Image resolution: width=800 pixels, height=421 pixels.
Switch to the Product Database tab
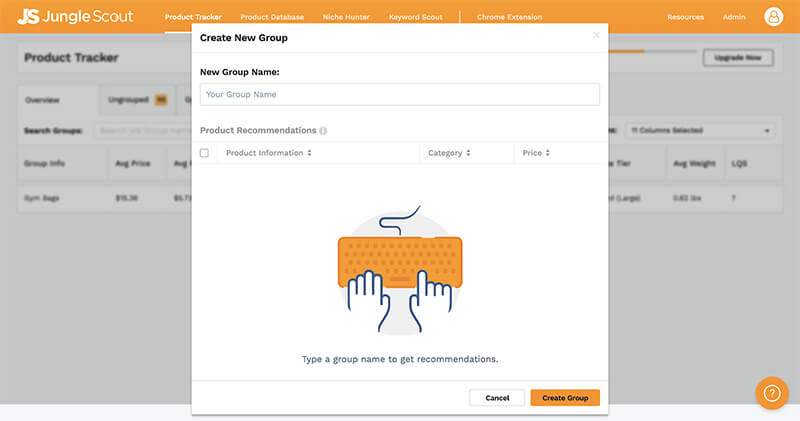point(272,17)
